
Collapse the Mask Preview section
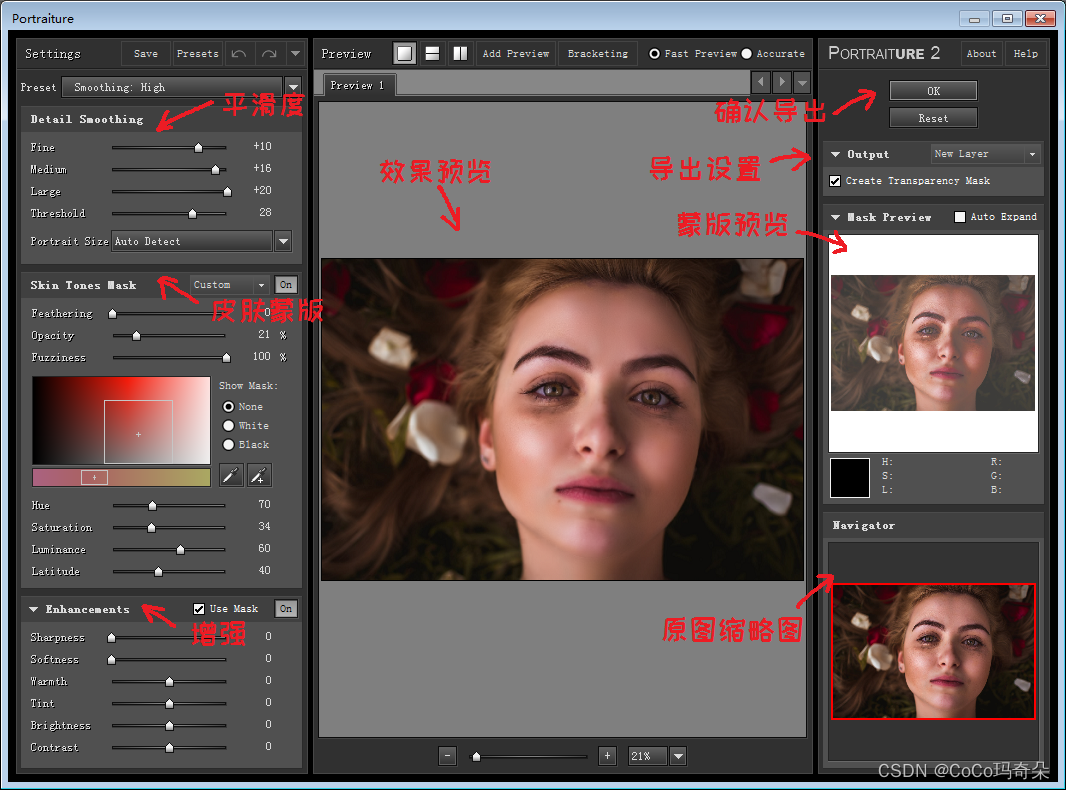point(836,218)
